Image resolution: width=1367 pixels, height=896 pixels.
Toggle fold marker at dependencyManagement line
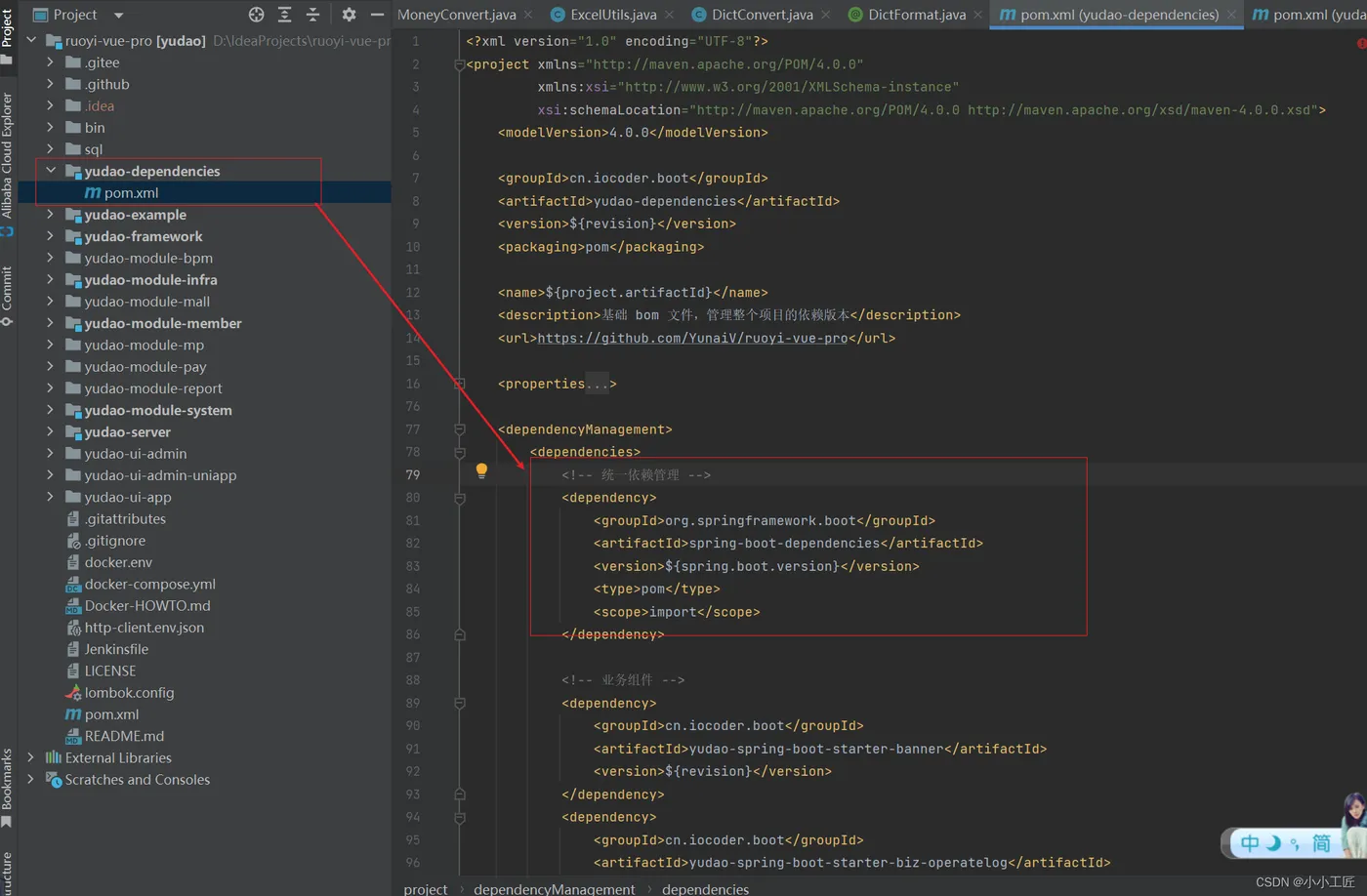459,429
